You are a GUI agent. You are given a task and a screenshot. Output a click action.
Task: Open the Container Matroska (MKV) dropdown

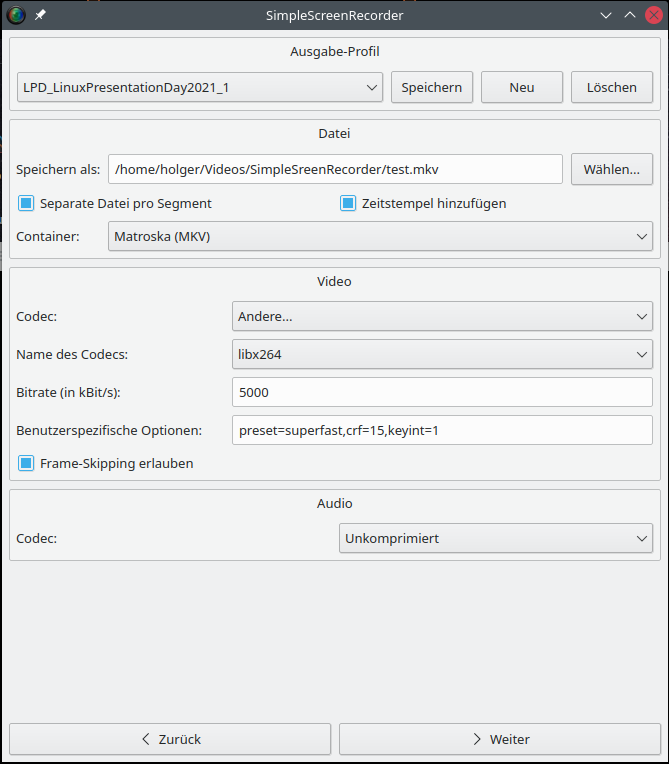coord(379,237)
